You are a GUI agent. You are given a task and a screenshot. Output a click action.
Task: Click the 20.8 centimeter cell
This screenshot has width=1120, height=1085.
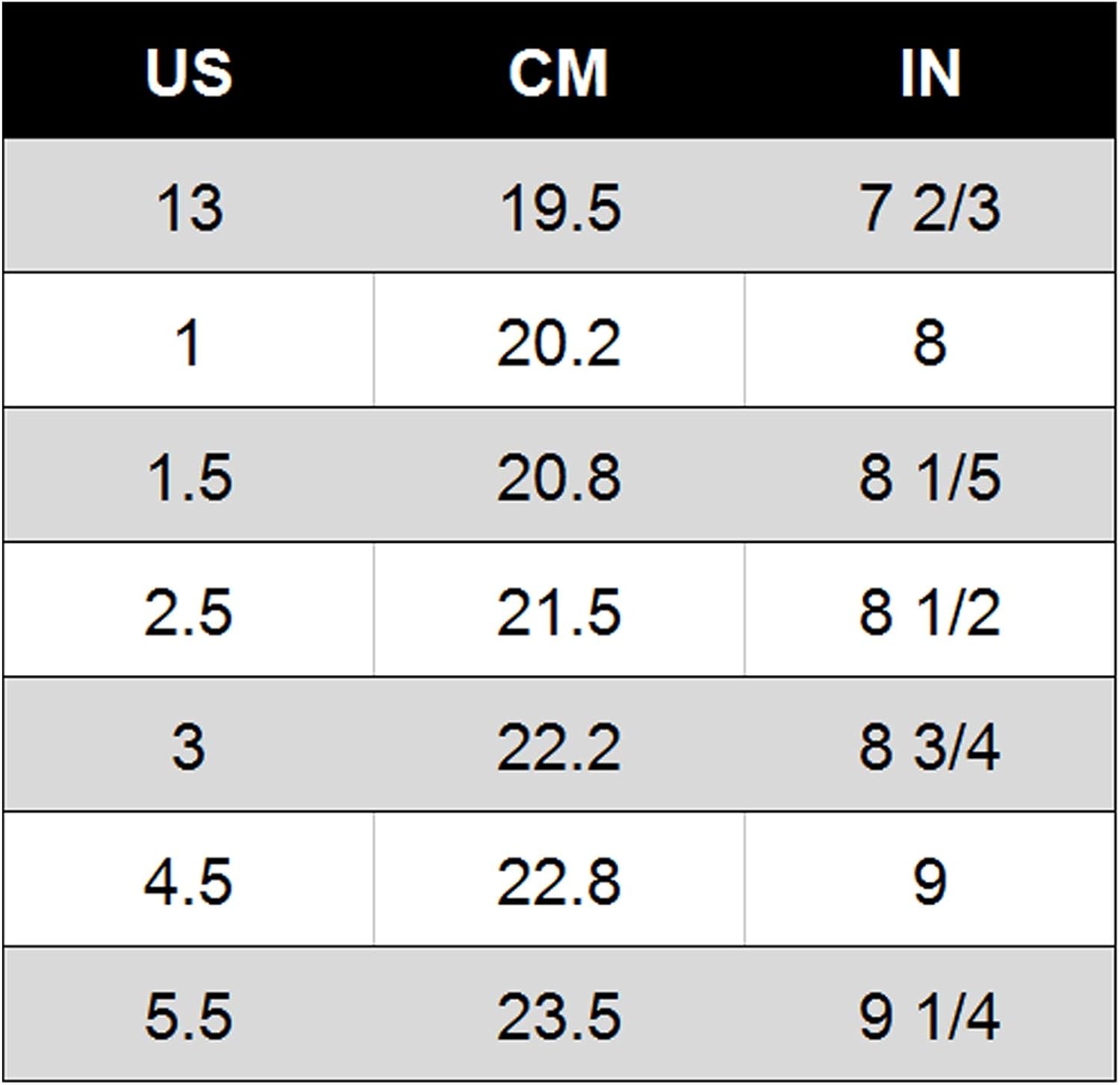(x=559, y=476)
